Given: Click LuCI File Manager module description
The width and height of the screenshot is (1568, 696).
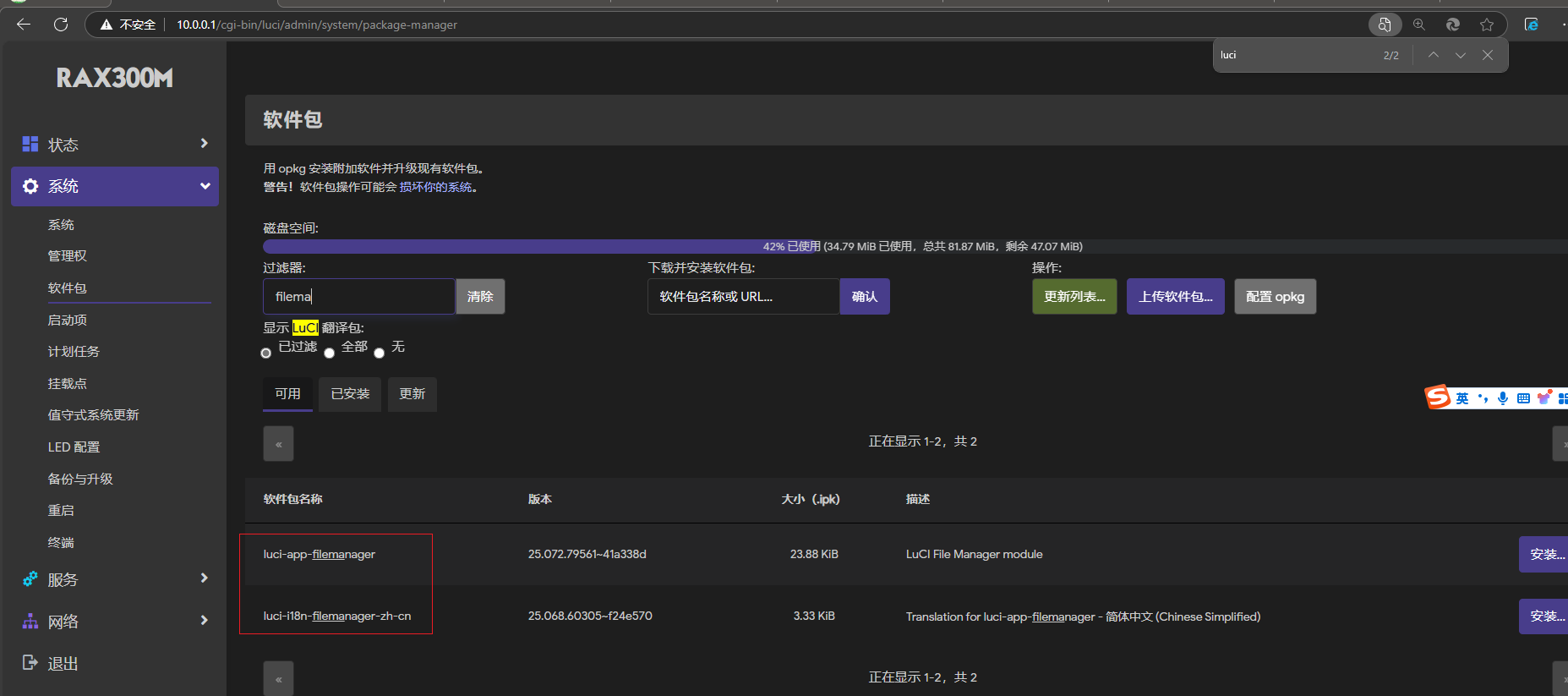Looking at the screenshot, I should (975, 555).
